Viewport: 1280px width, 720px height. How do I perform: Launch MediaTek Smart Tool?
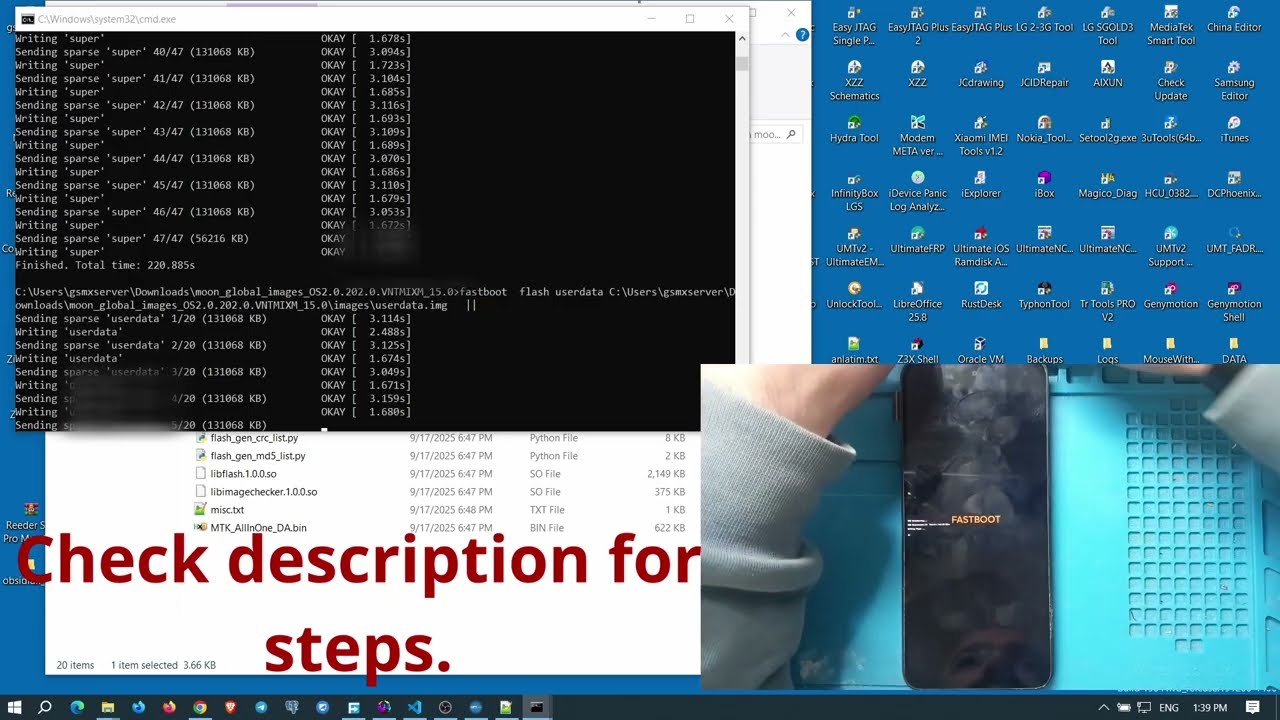coord(1171,26)
